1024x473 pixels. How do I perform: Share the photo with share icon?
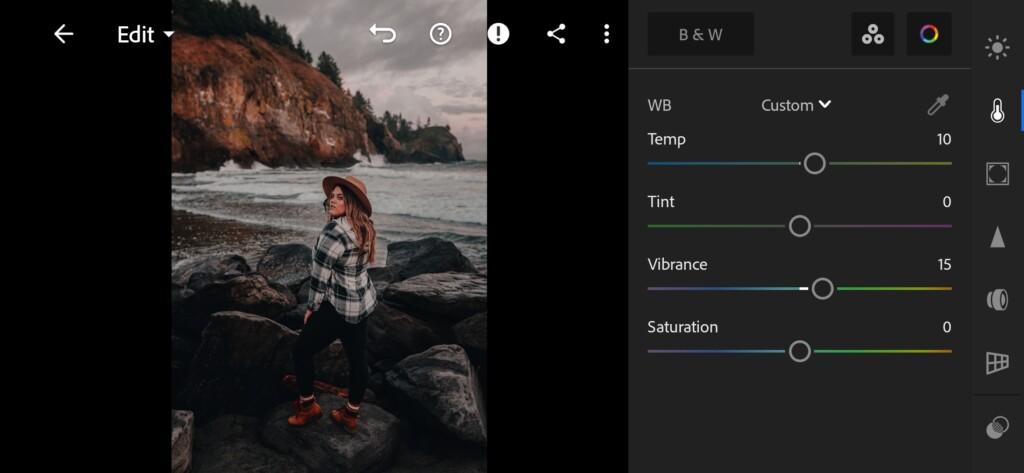pos(556,34)
